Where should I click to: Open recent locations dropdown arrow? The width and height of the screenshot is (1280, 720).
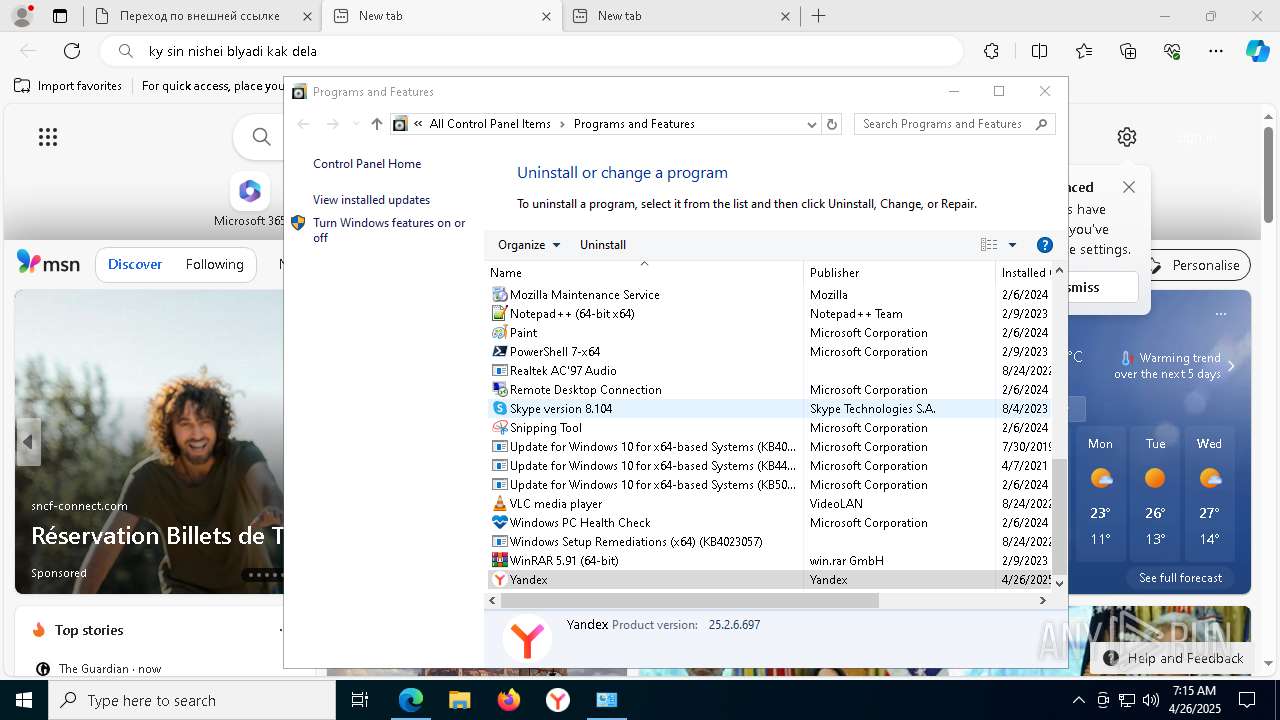355,124
